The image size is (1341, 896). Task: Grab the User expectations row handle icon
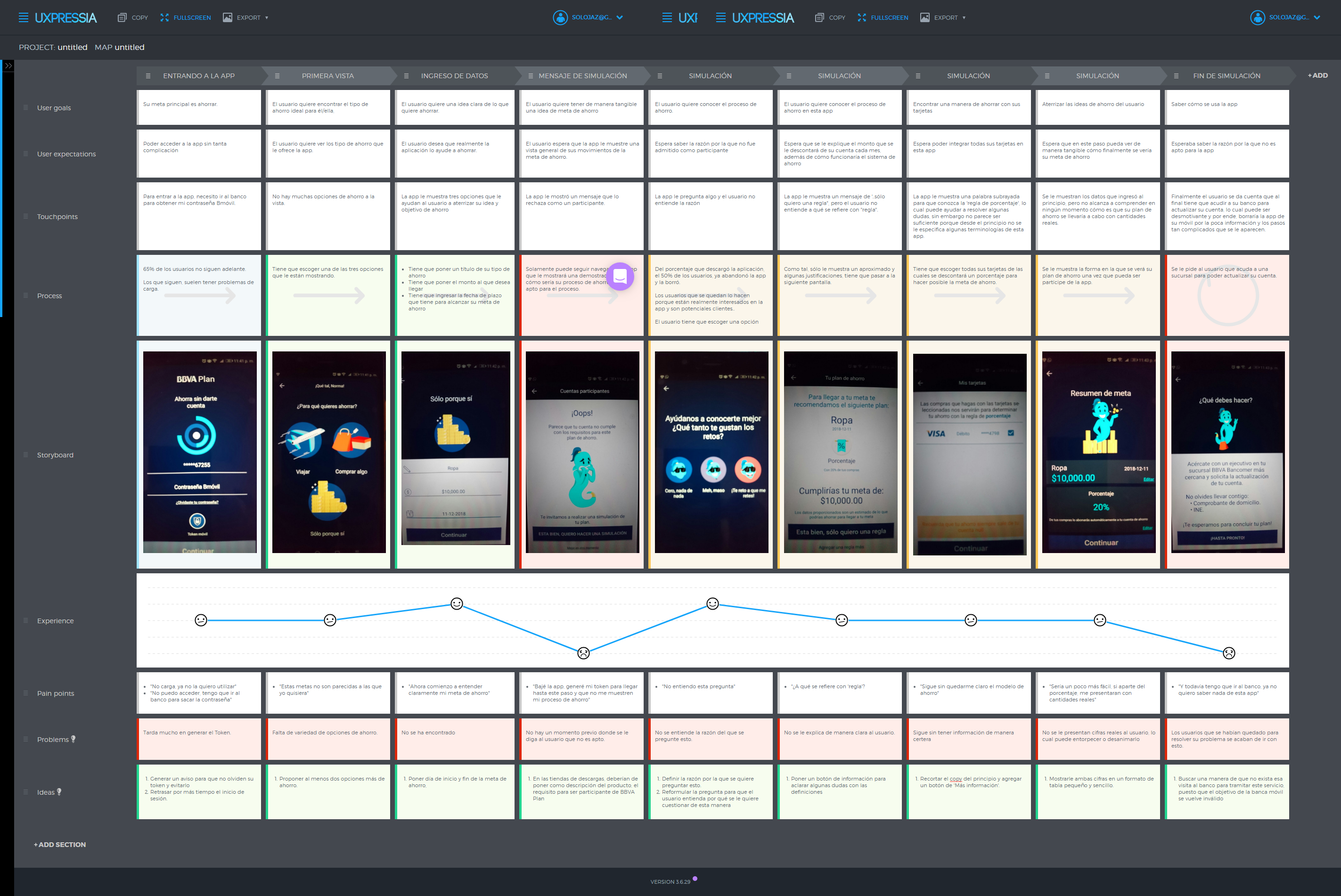coord(25,154)
